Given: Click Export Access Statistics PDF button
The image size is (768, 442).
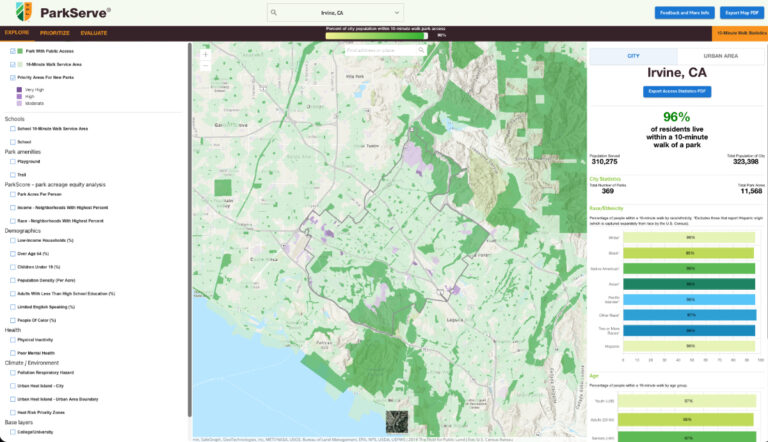Looking at the screenshot, I should coord(677,91).
